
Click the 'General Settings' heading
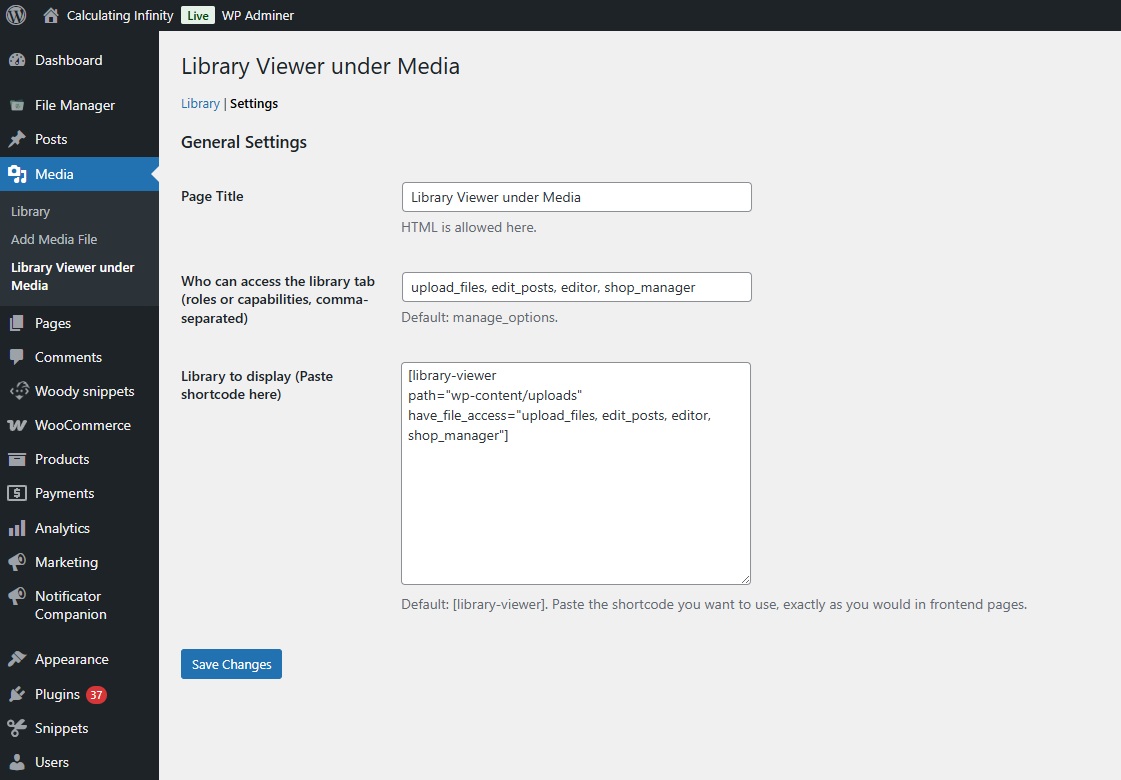click(x=244, y=142)
